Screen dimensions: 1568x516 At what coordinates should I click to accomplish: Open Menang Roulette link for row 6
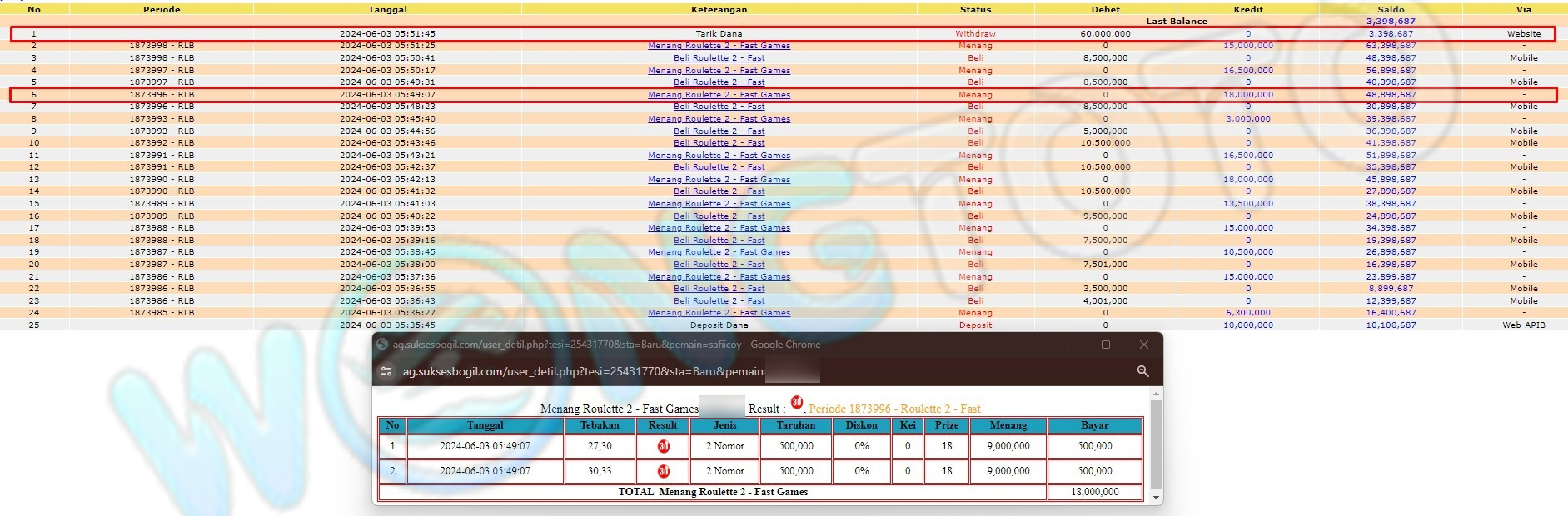pos(719,95)
